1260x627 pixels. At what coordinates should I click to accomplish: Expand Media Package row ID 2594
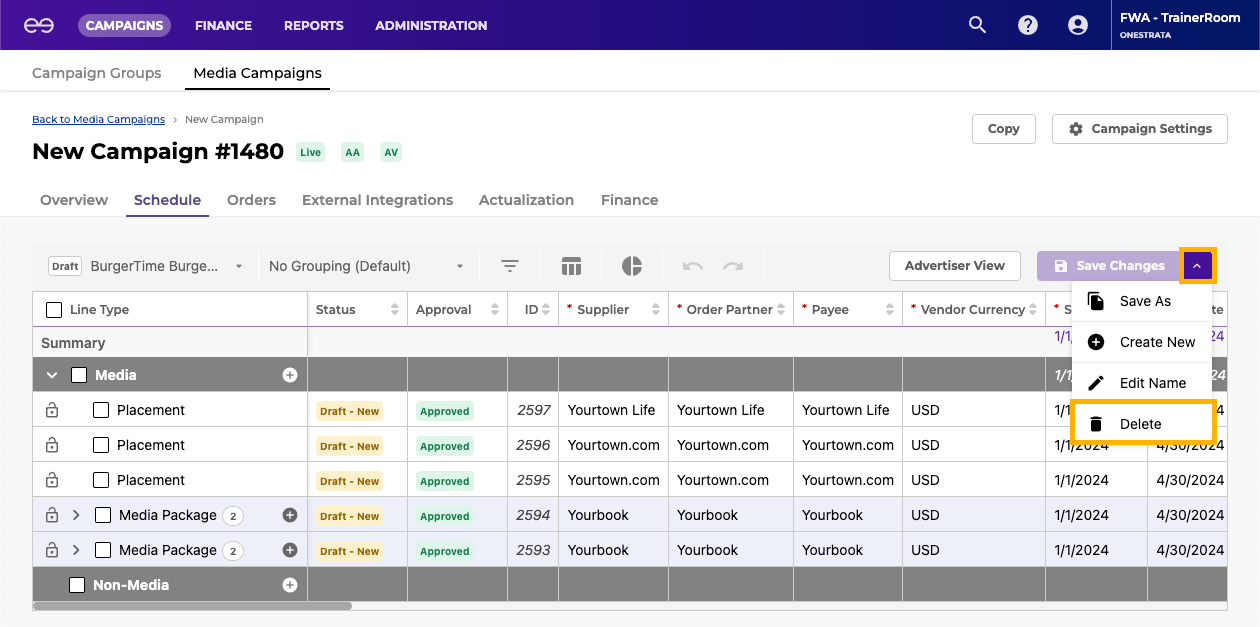76,515
